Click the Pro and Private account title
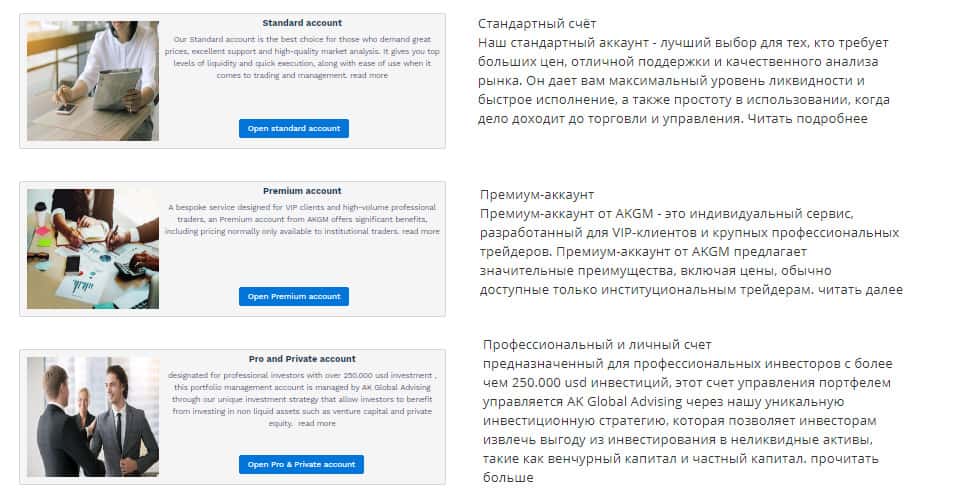The height and width of the screenshot is (502, 959). pyautogui.click(x=301, y=359)
